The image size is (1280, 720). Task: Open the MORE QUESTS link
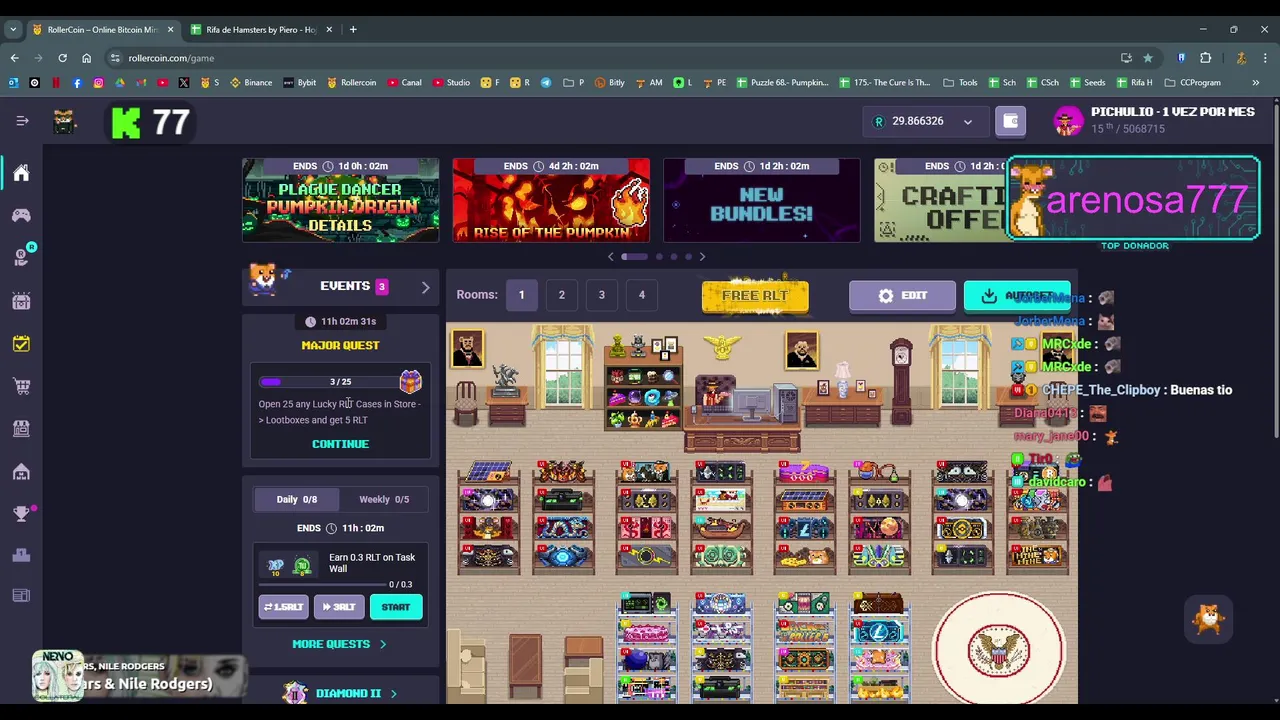339,644
